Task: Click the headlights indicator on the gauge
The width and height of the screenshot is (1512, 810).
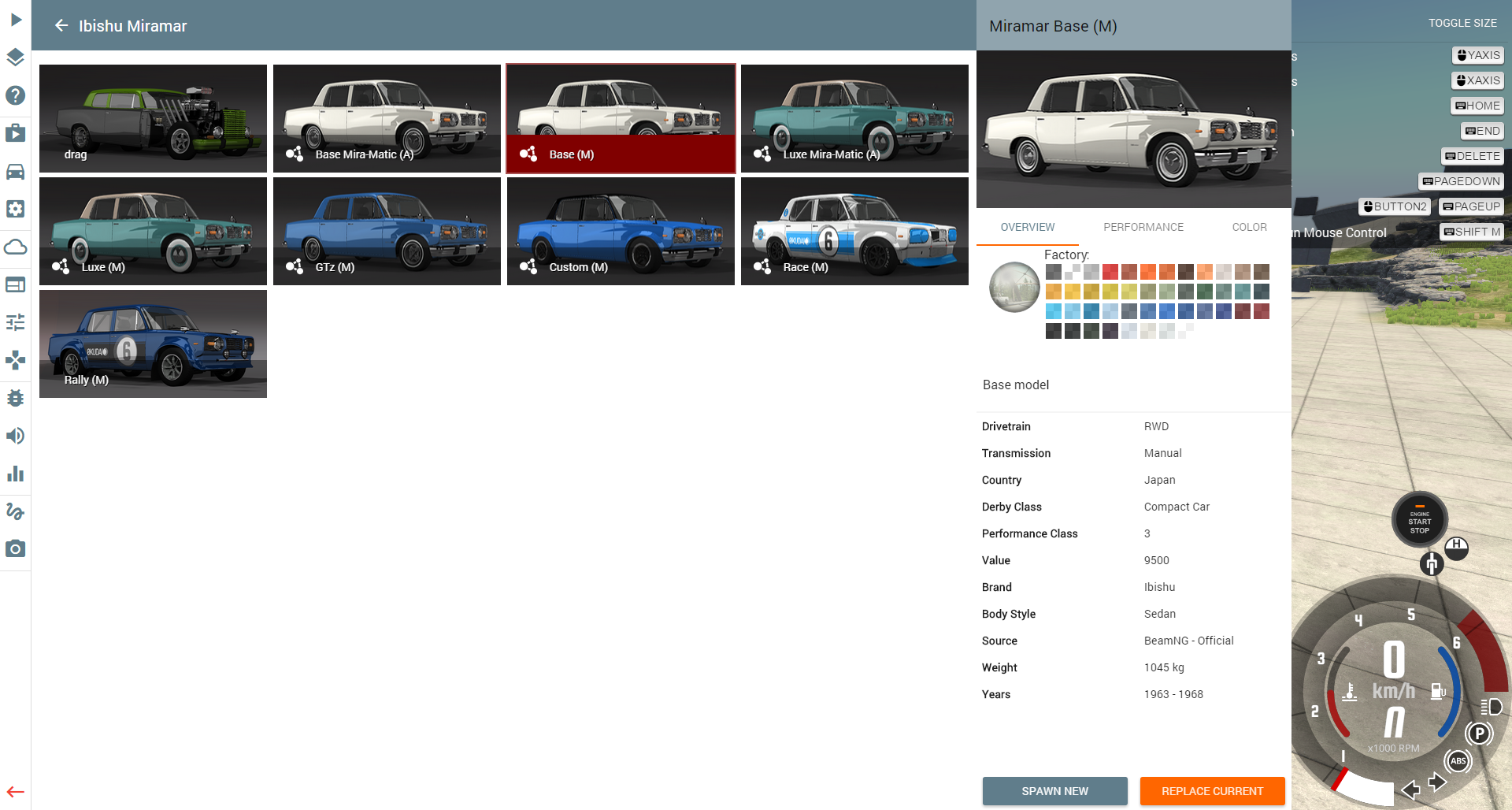Action: 1492,707
